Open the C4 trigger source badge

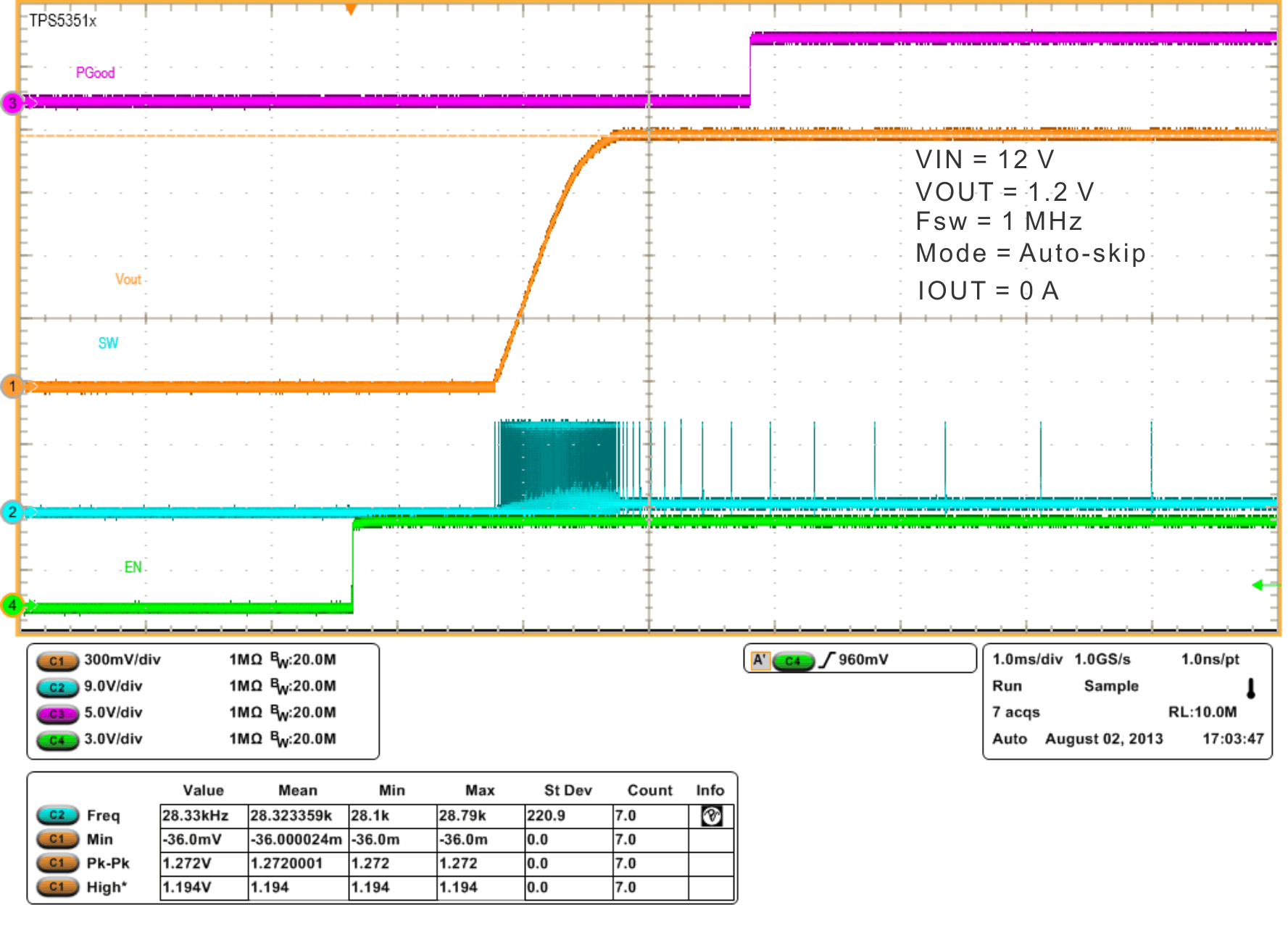pyautogui.click(x=793, y=661)
